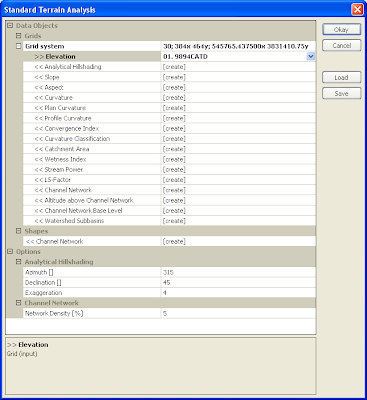Select the Exaggeration option label
The width and height of the screenshot is (367, 400).
point(43,293)
